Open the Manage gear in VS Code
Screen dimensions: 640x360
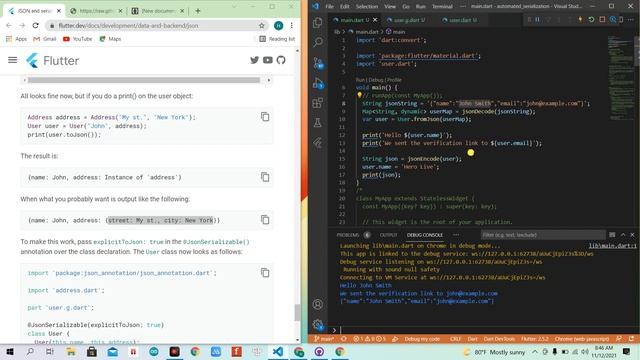click(318, 324)
